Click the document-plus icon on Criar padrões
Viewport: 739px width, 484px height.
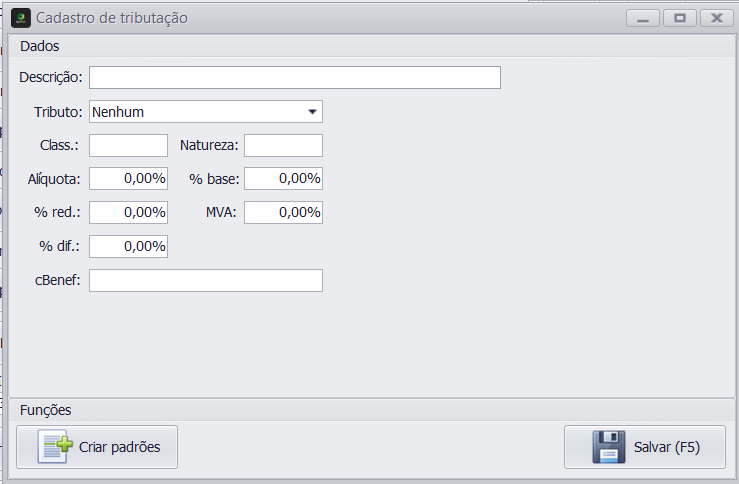[x=55, y=446]
